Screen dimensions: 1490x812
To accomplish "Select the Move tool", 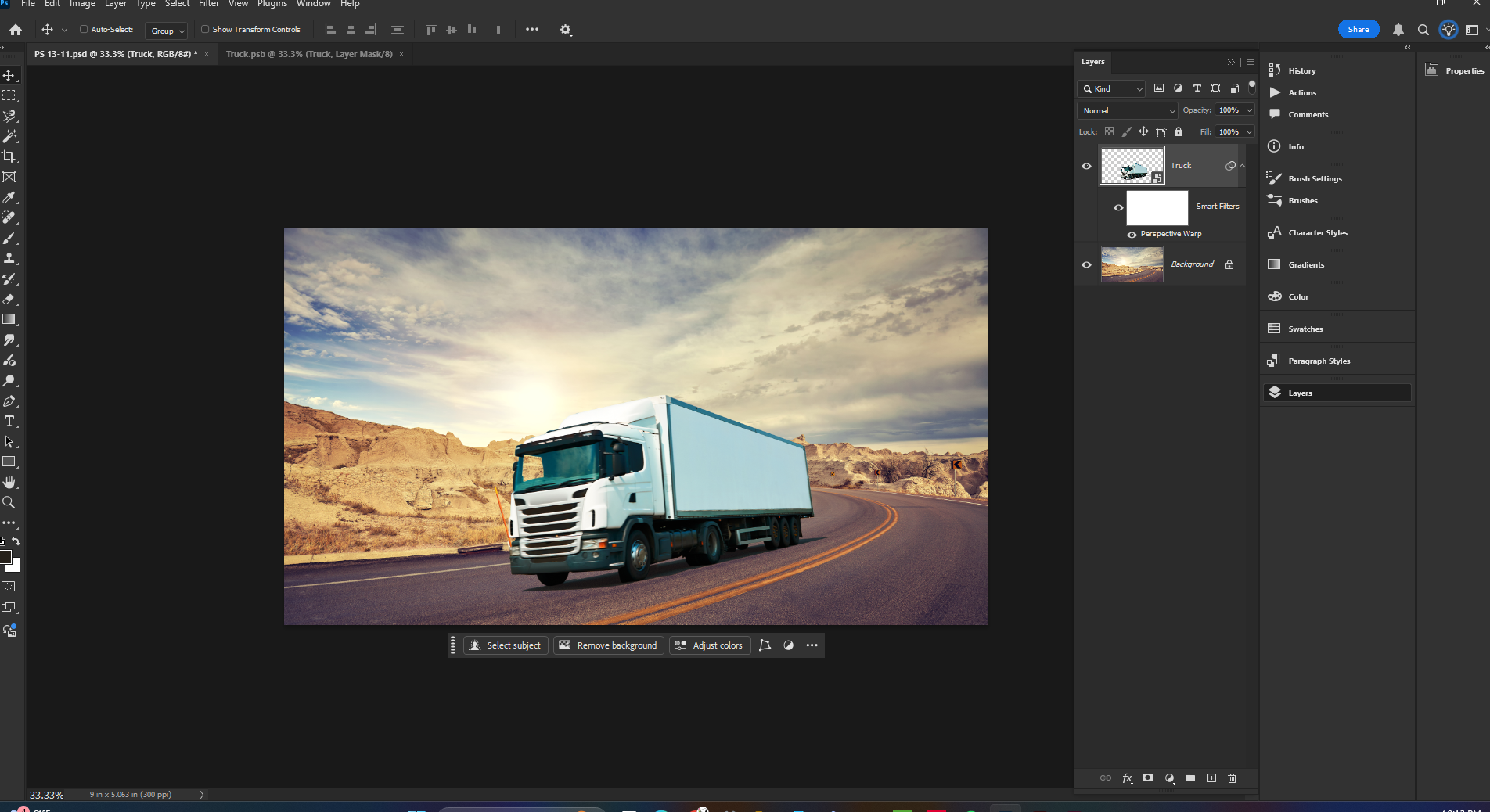I will [x=9, y=75].
